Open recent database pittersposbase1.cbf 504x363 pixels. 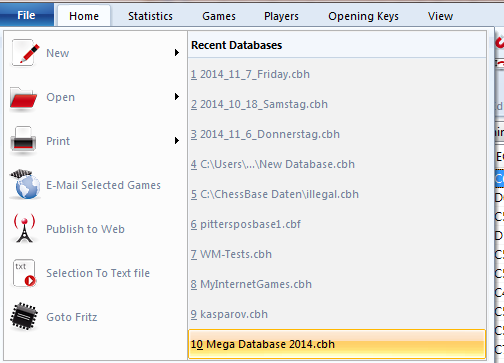(x=246, y=224)
